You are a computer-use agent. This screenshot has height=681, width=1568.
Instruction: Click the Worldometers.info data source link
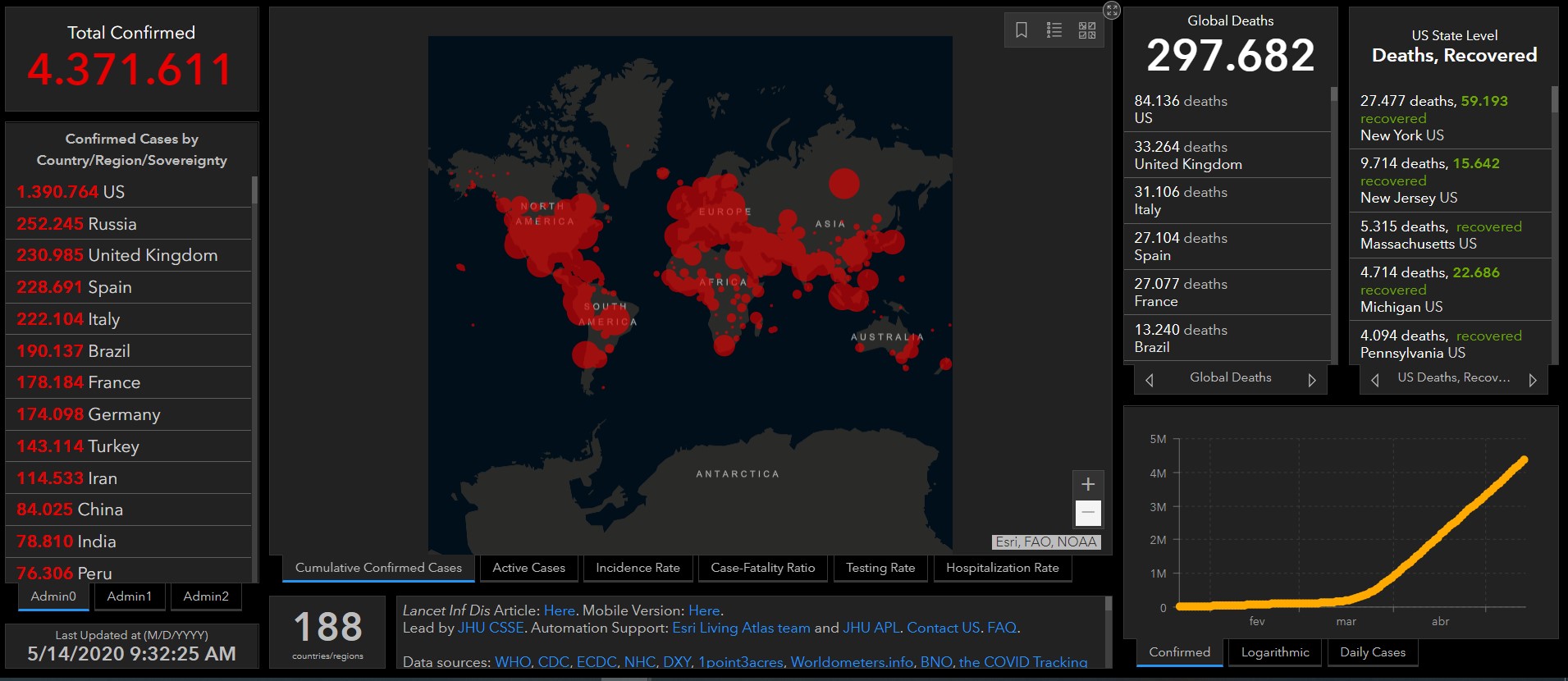(852, 662)
